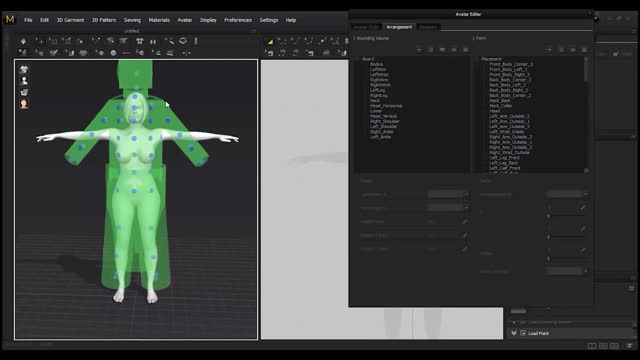Click the pause-shaped icon in 3D toolbar
The height and width of the screenshot is (360, 640).
[x=153, y=41]
